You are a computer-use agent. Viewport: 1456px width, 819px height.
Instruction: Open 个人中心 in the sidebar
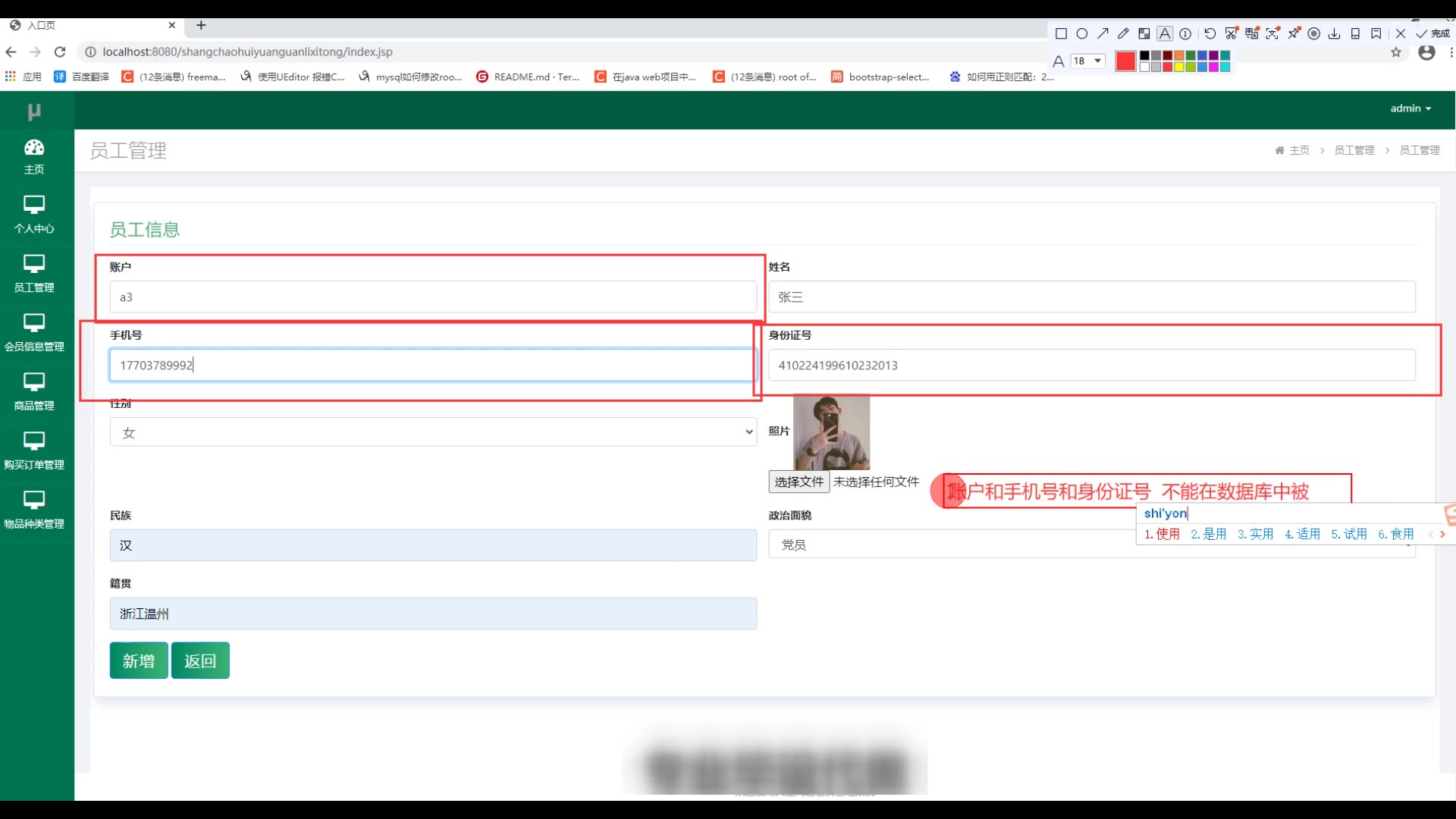click(34, 215)
